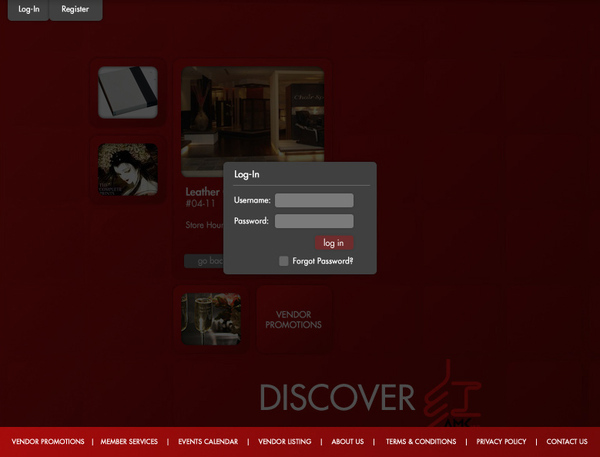The width and height of the screenshot is (600, 457).
Task: Click the Forgot Password? text
Action: click(323, 261)
